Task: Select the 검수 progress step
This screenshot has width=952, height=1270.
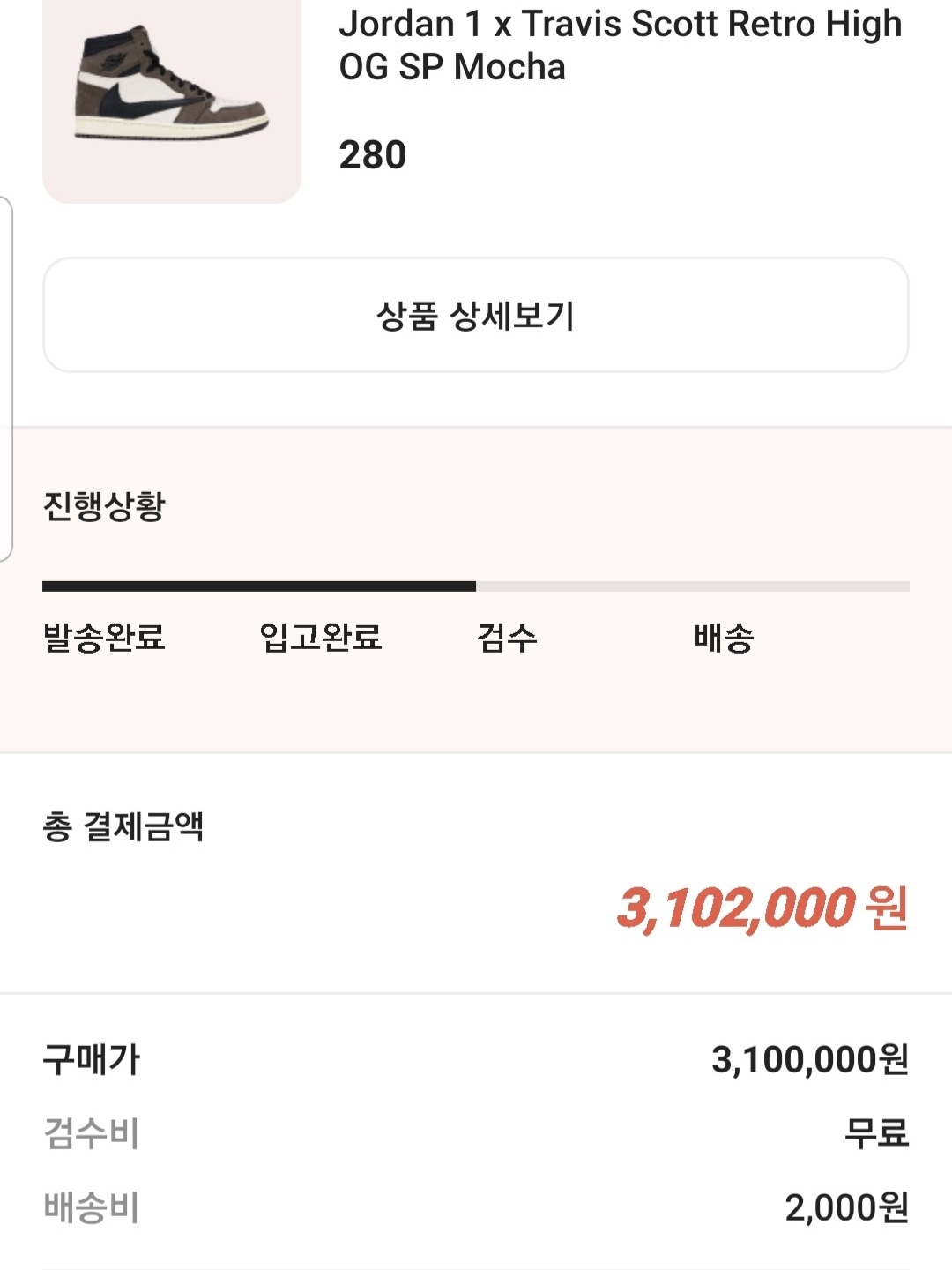Action: click(507, 638)
